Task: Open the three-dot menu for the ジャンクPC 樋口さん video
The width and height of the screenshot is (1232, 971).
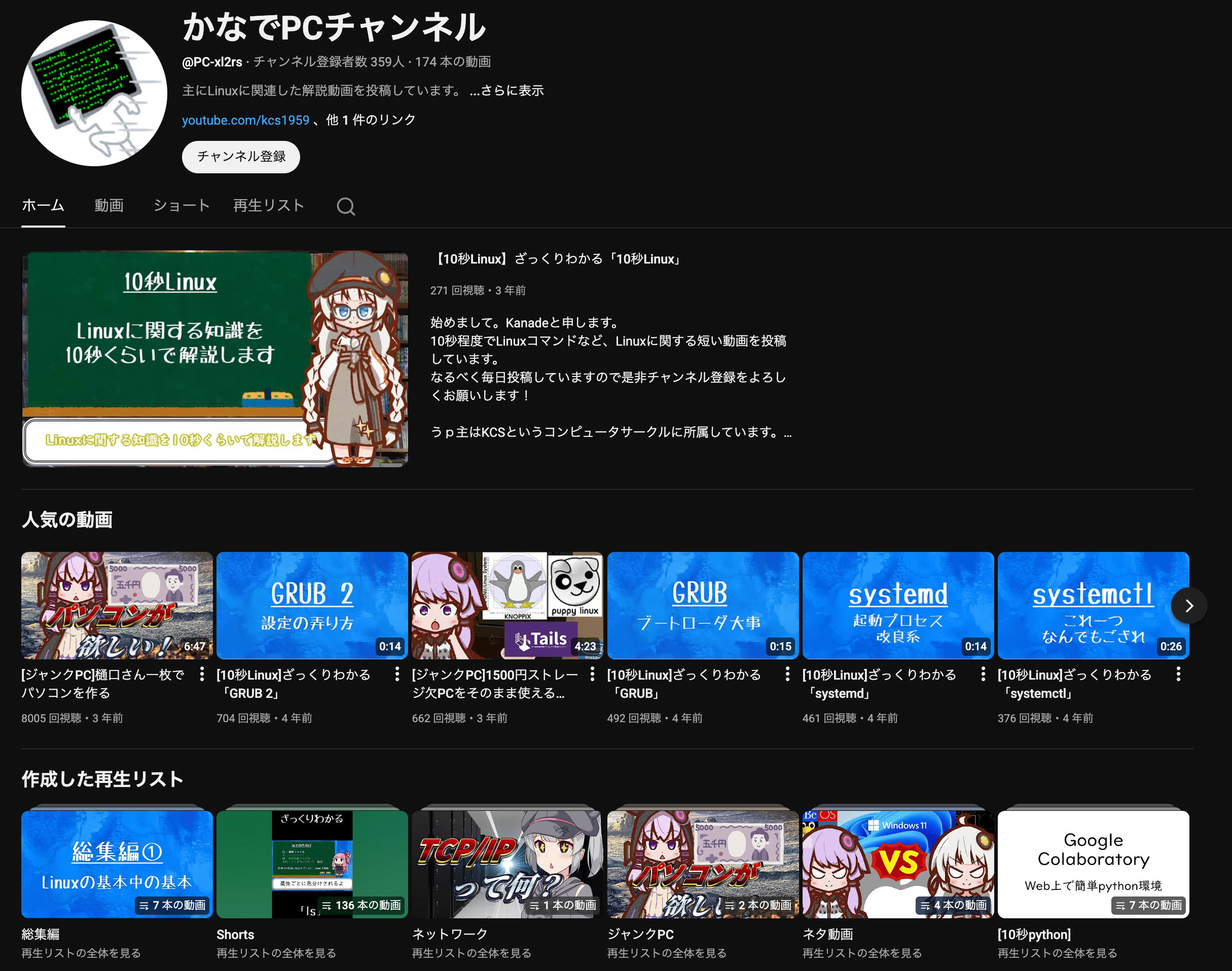Action: click(202, 674)
